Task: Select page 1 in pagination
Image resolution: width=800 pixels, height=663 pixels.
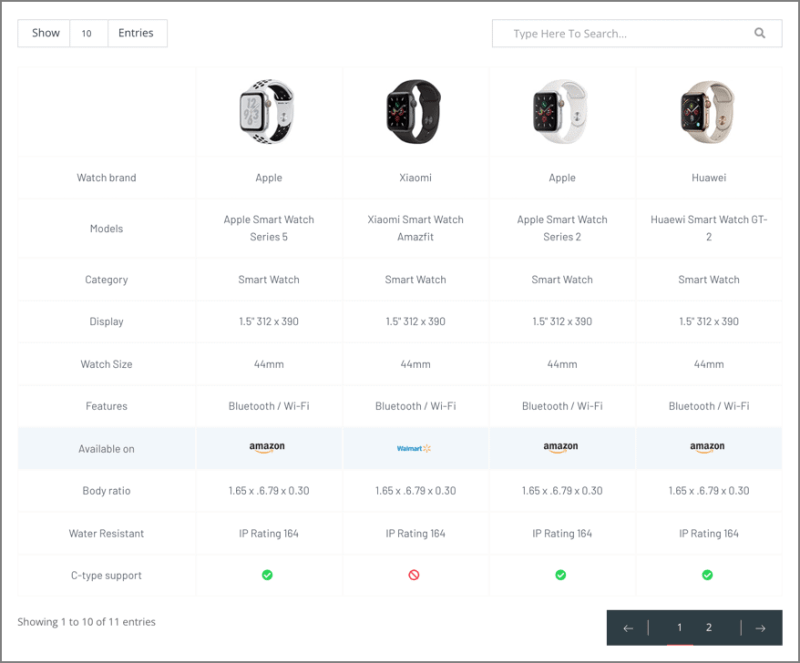Action: point(679,627)
